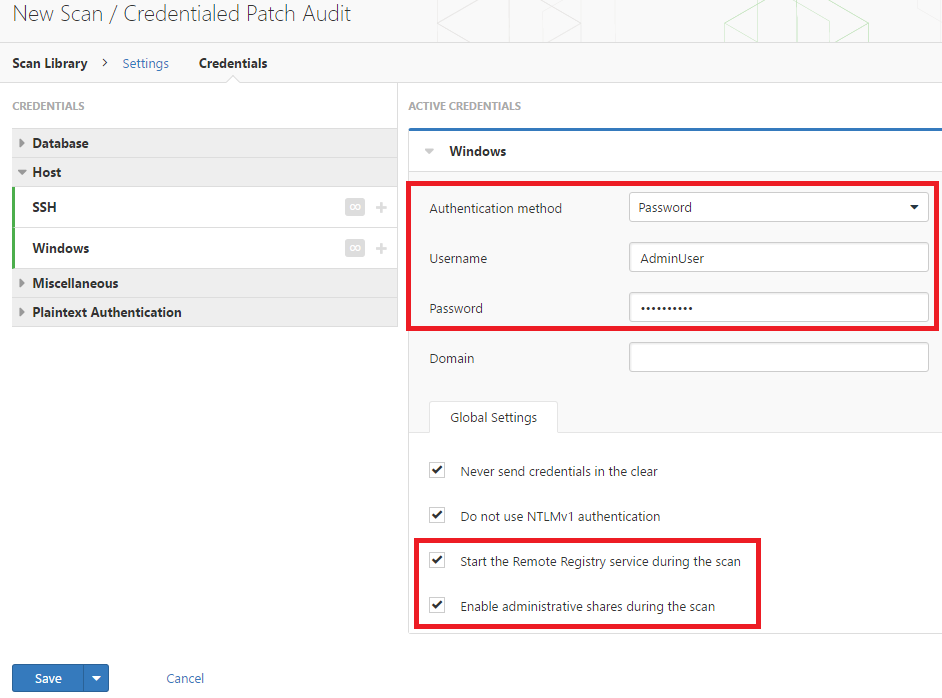Add Windows credential with plus icon

381,248
